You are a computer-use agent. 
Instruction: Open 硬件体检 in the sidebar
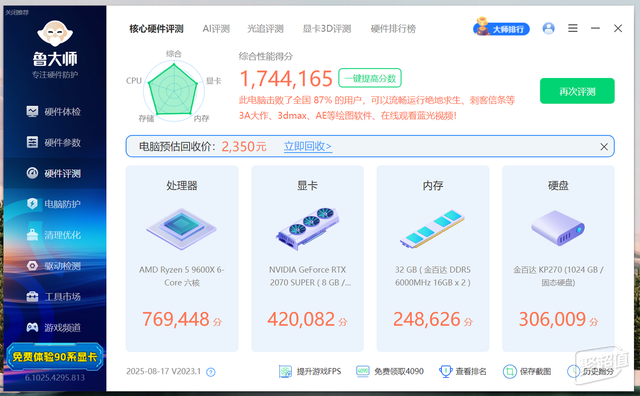54,111
